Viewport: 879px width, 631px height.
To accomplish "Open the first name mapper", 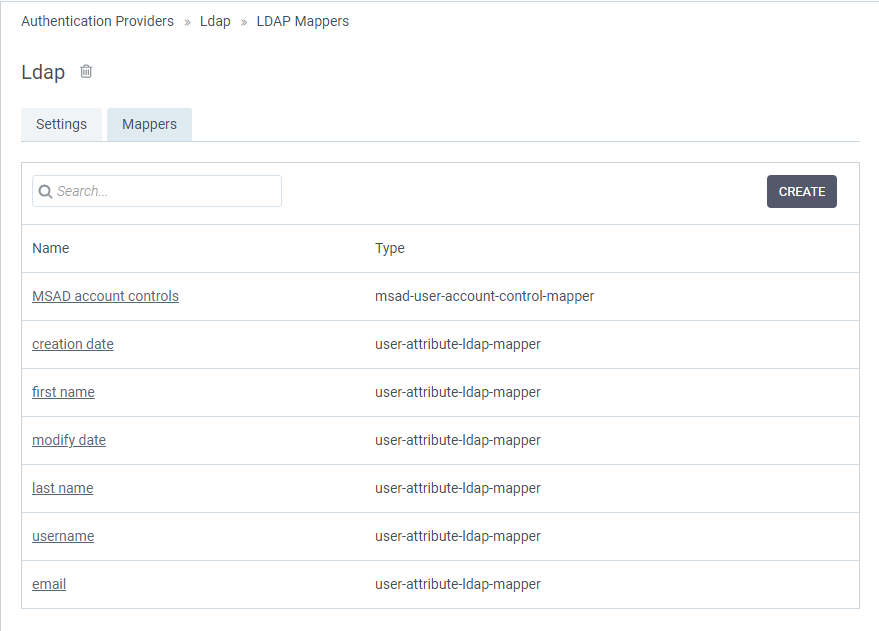I will coord(63,392).
